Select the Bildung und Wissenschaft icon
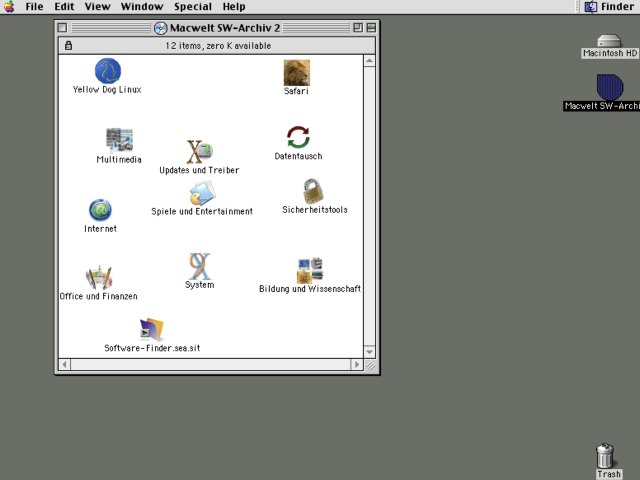The width and height of the screenshot is (640, 480). (x=310, y=270)
